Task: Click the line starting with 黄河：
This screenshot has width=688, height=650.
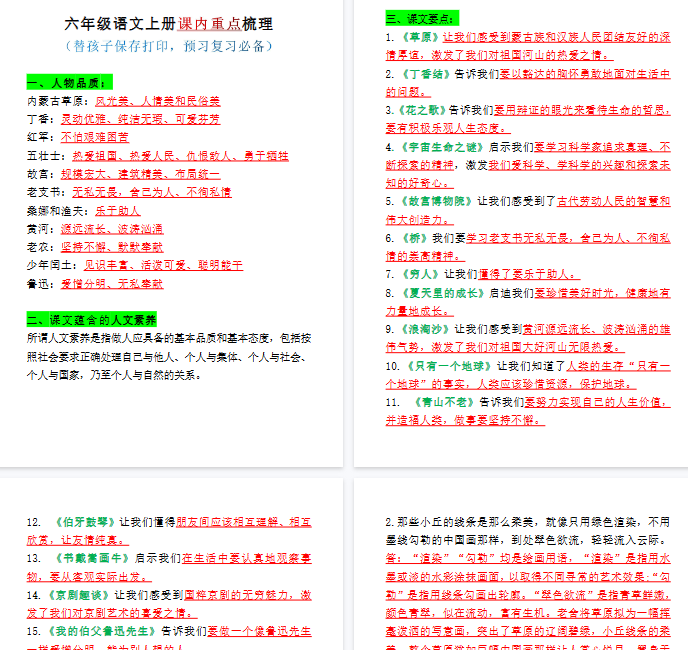Action: tap(95, 229)
